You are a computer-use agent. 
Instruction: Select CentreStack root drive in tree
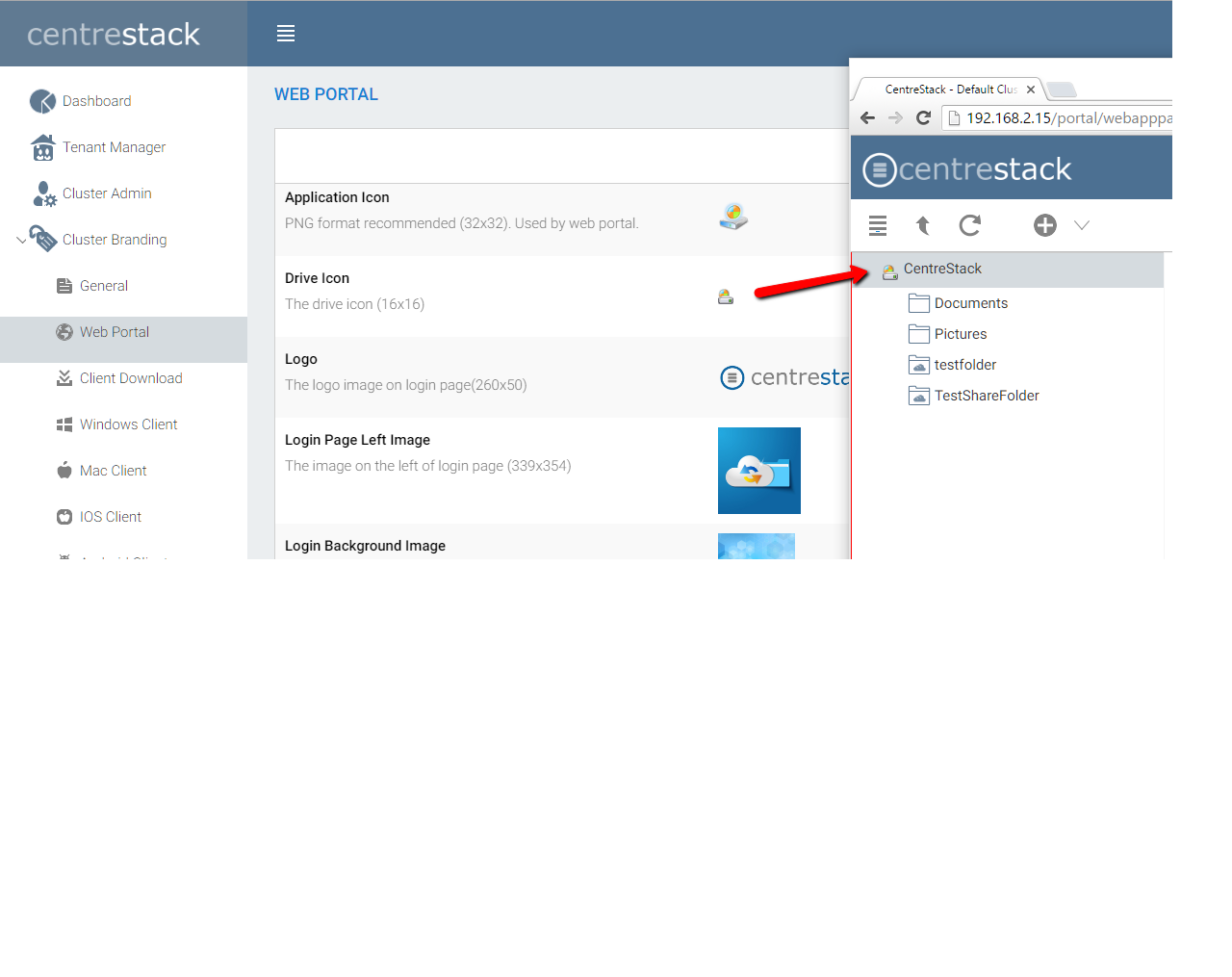1008,270
